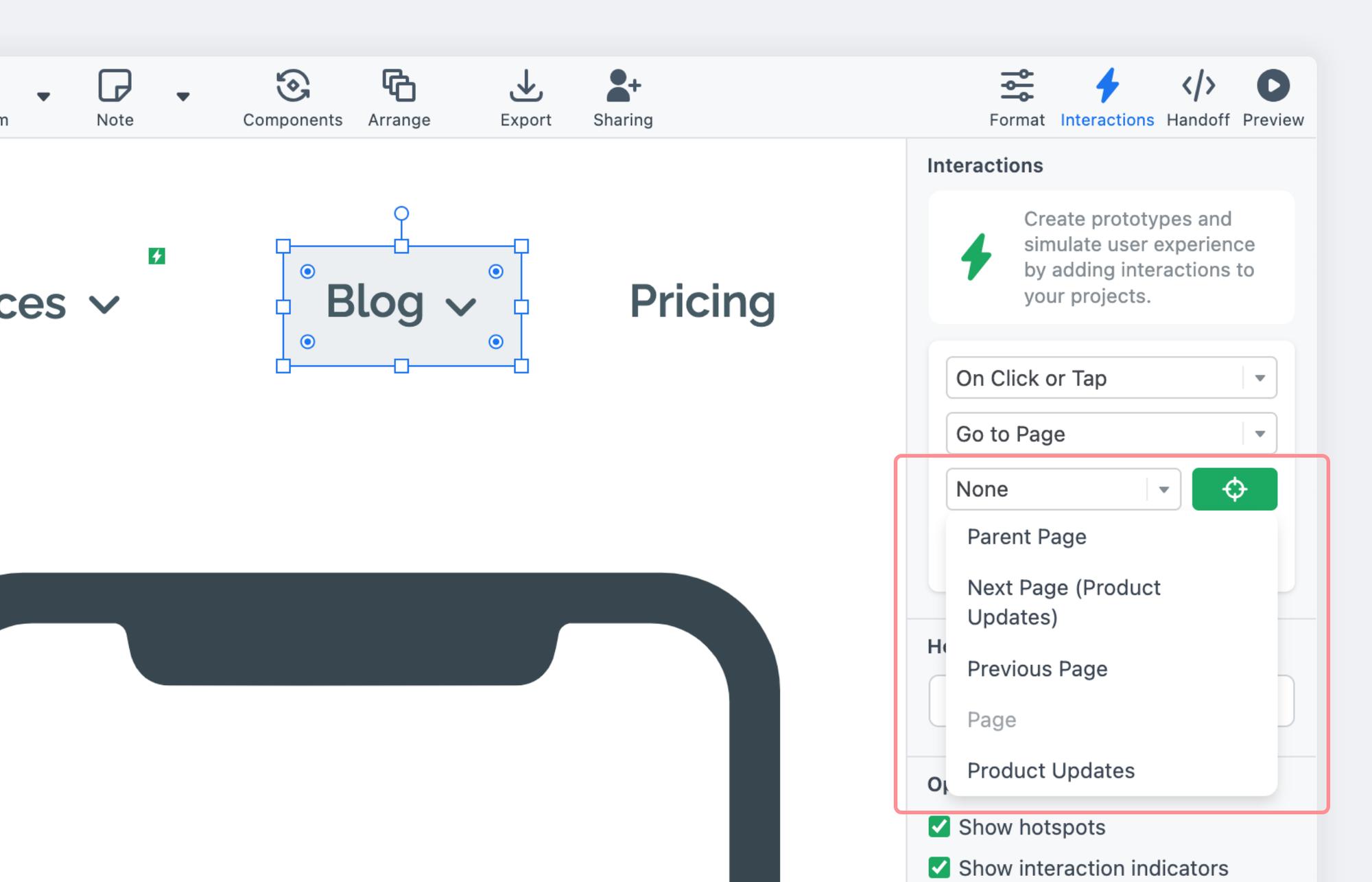1372x882 pixels.
Task: Open the Arrange menu
Action: click(x=399, y=98)
